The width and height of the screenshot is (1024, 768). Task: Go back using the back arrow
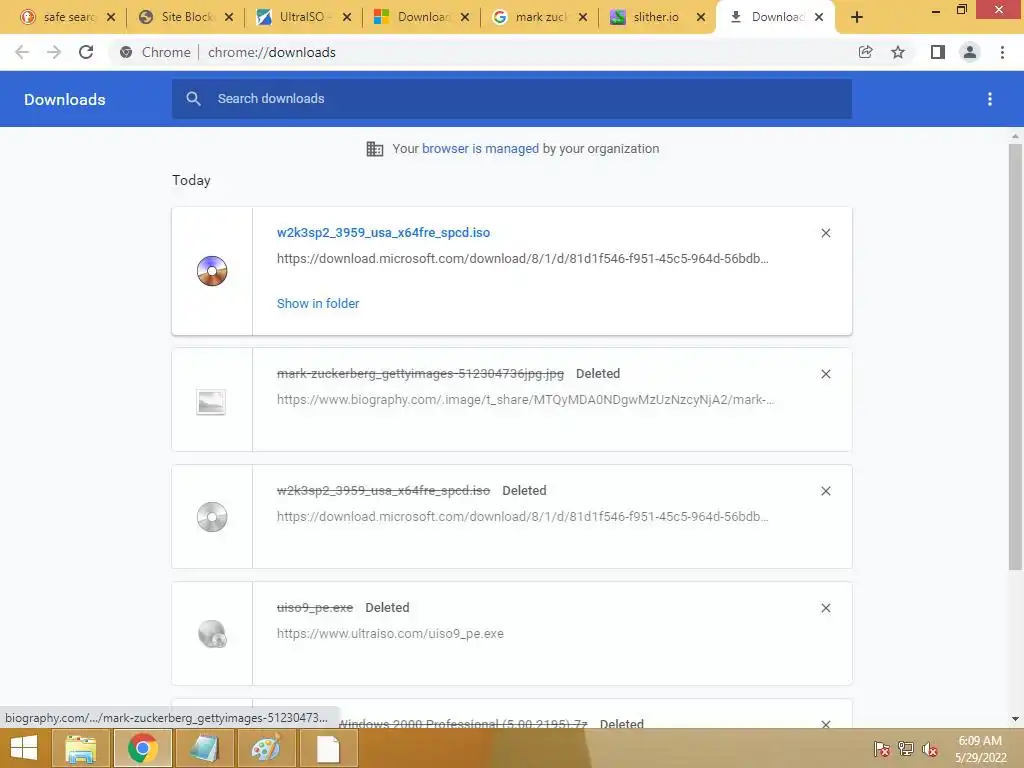tap(22, 52)
